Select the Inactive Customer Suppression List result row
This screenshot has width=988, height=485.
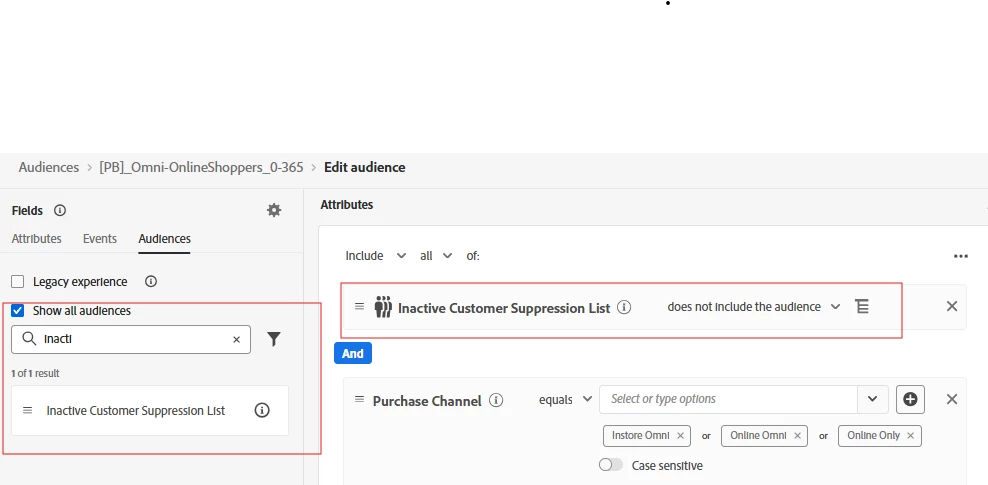coord(150,411)
